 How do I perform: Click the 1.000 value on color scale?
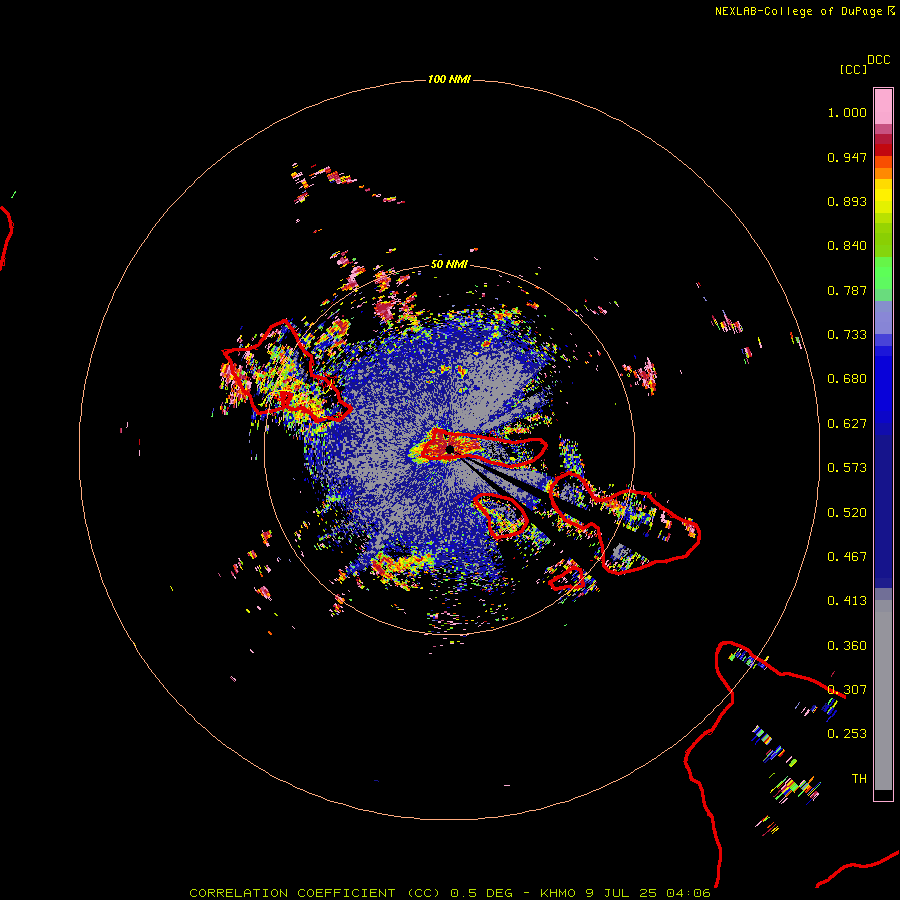pyautogui.click(x=847, y=112)
